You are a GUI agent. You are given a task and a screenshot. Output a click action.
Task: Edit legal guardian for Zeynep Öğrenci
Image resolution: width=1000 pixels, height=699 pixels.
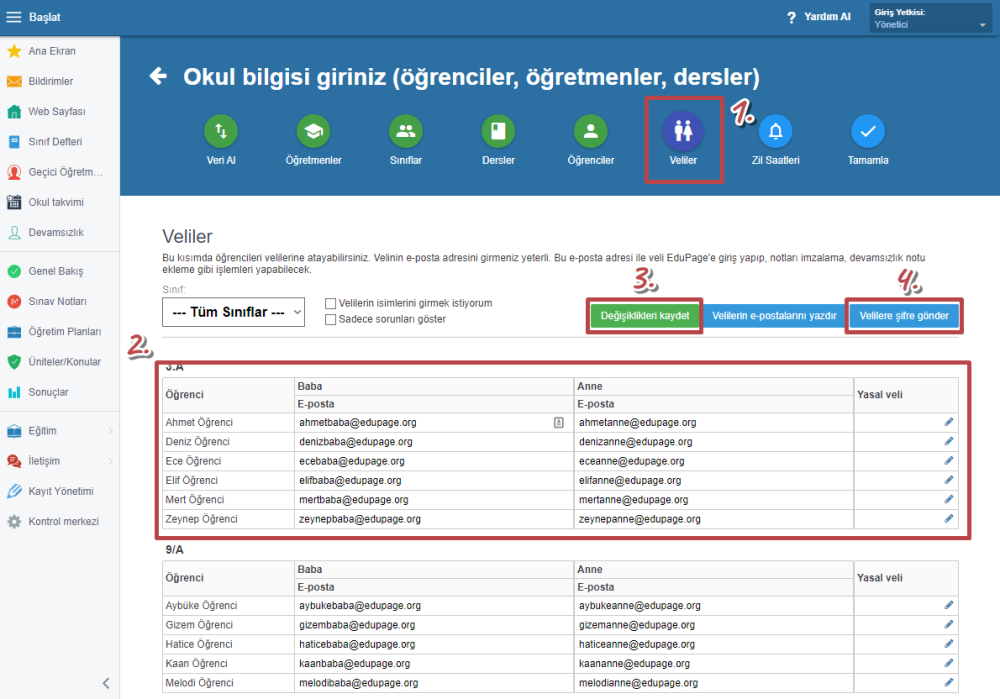[x=949, y=519]
